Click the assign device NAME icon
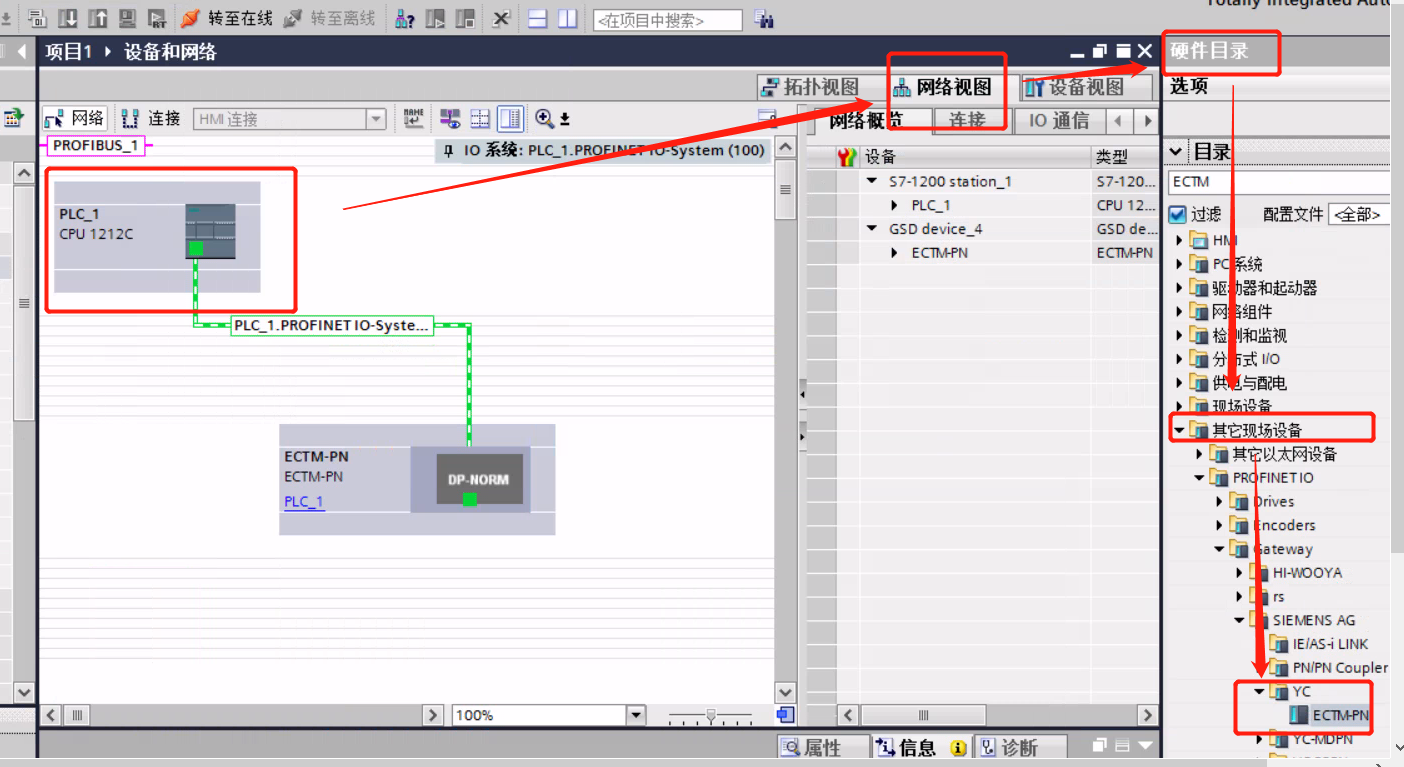Viewport: 1404px width, 767px height. click(414, 119)
